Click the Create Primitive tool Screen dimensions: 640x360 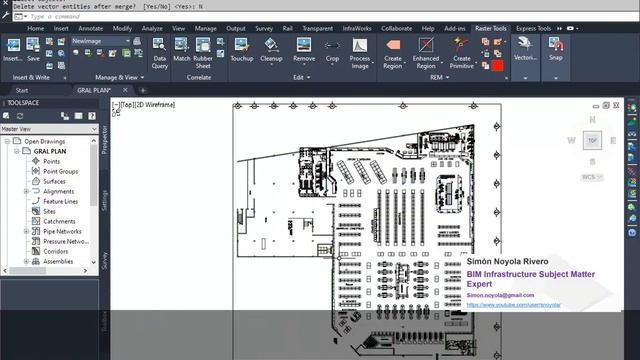(x=462, y=53)
